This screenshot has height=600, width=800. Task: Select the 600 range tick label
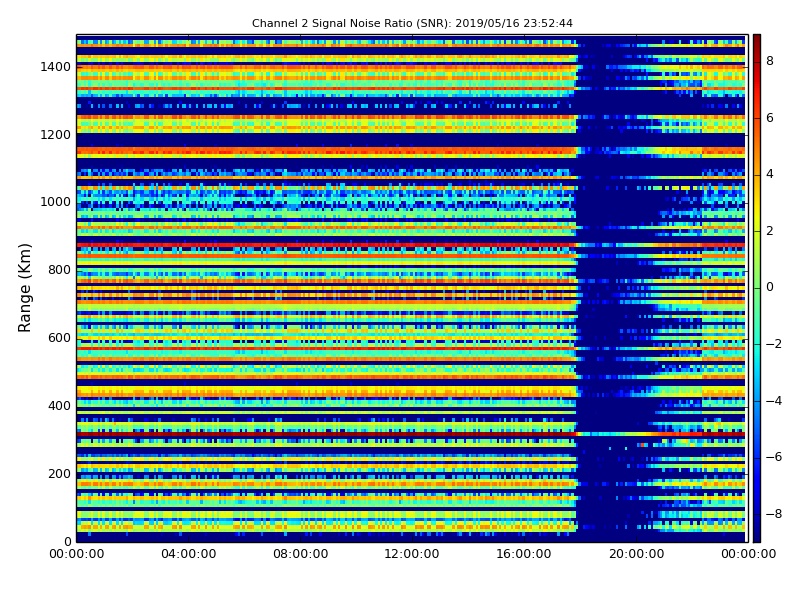(x=59, y=338)
